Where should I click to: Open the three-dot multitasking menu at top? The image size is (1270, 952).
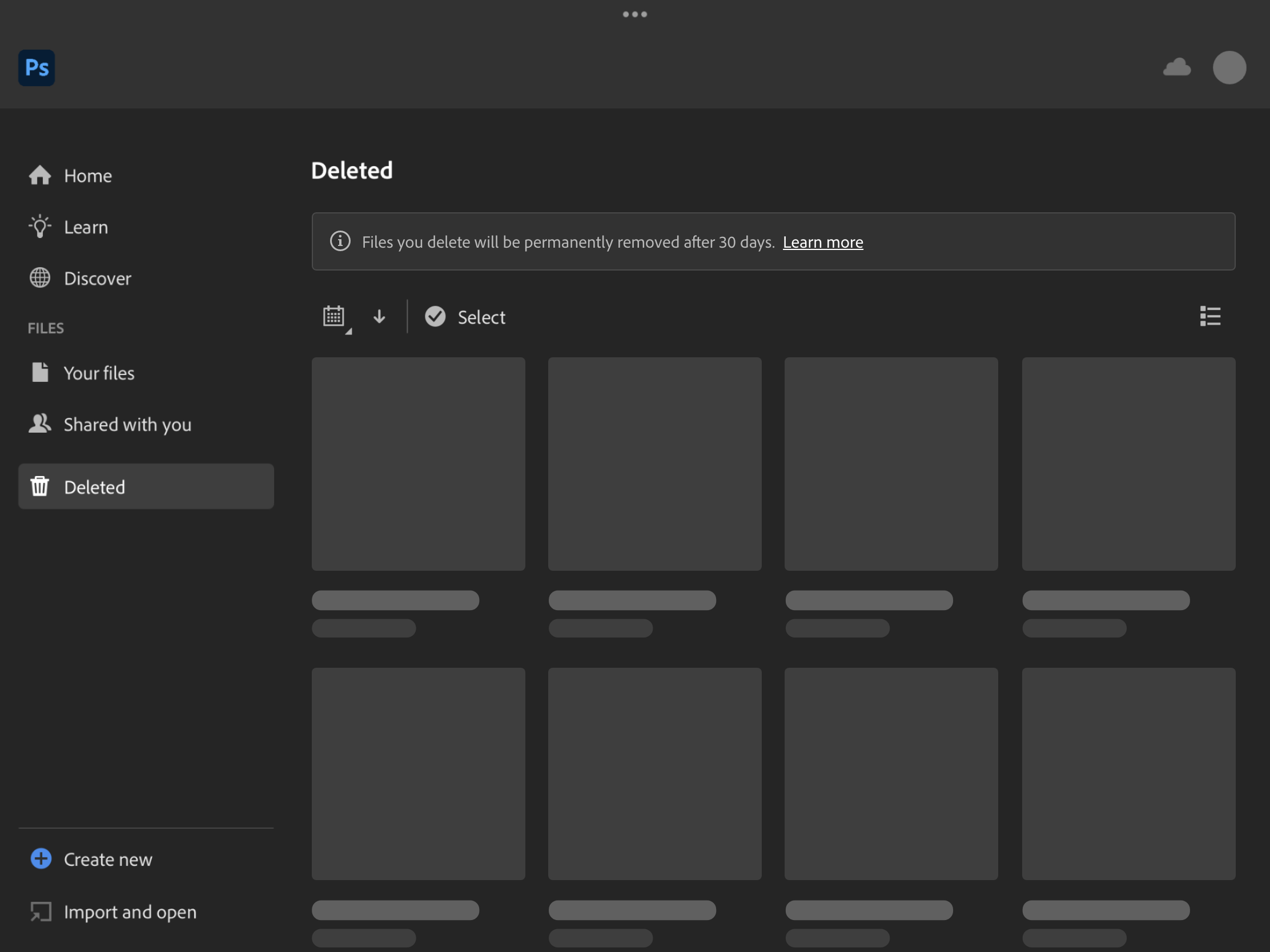pyautogui.click(x=634, y=14)
